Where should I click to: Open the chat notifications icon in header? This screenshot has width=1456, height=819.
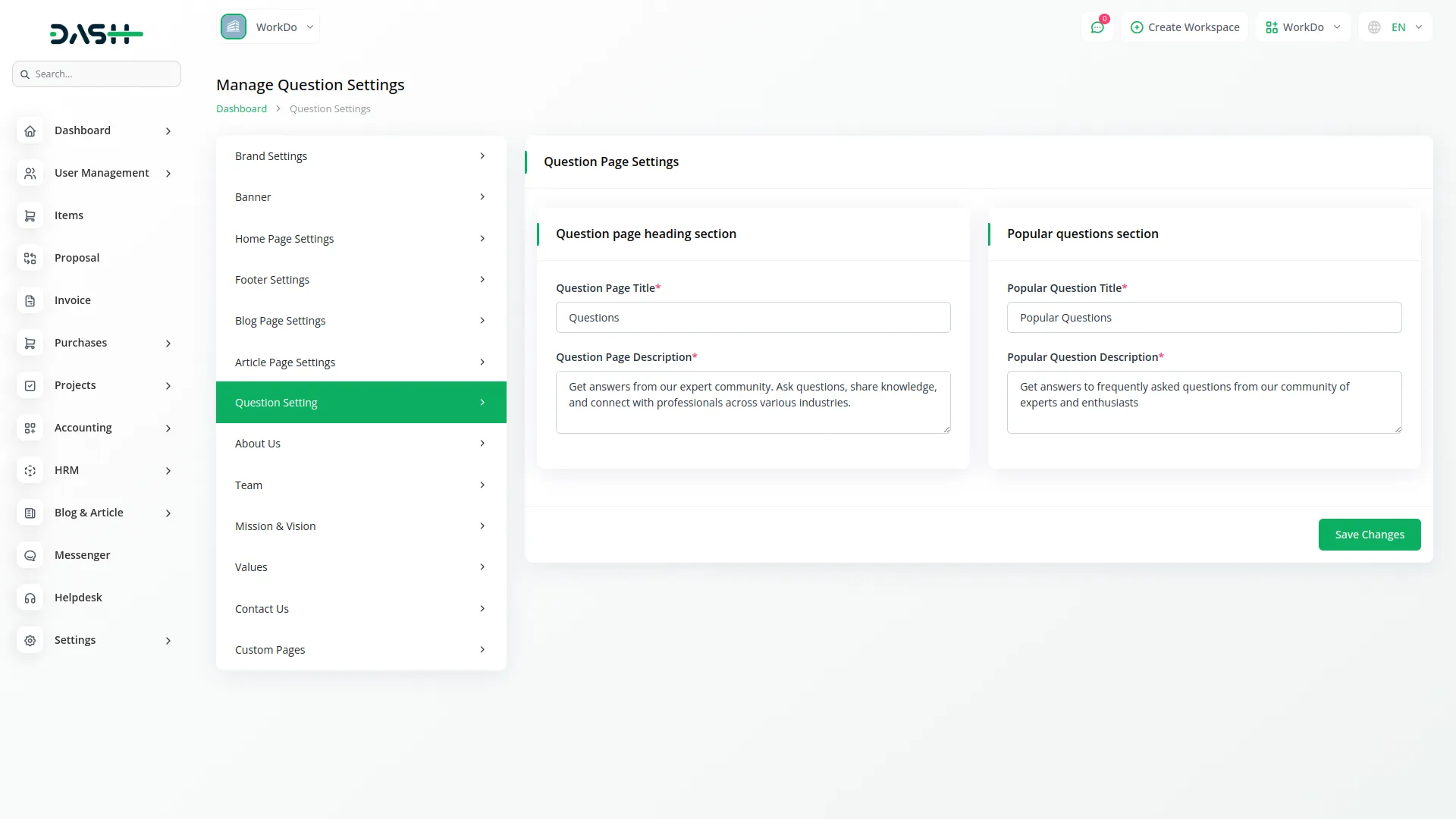tap(1097, 27)
